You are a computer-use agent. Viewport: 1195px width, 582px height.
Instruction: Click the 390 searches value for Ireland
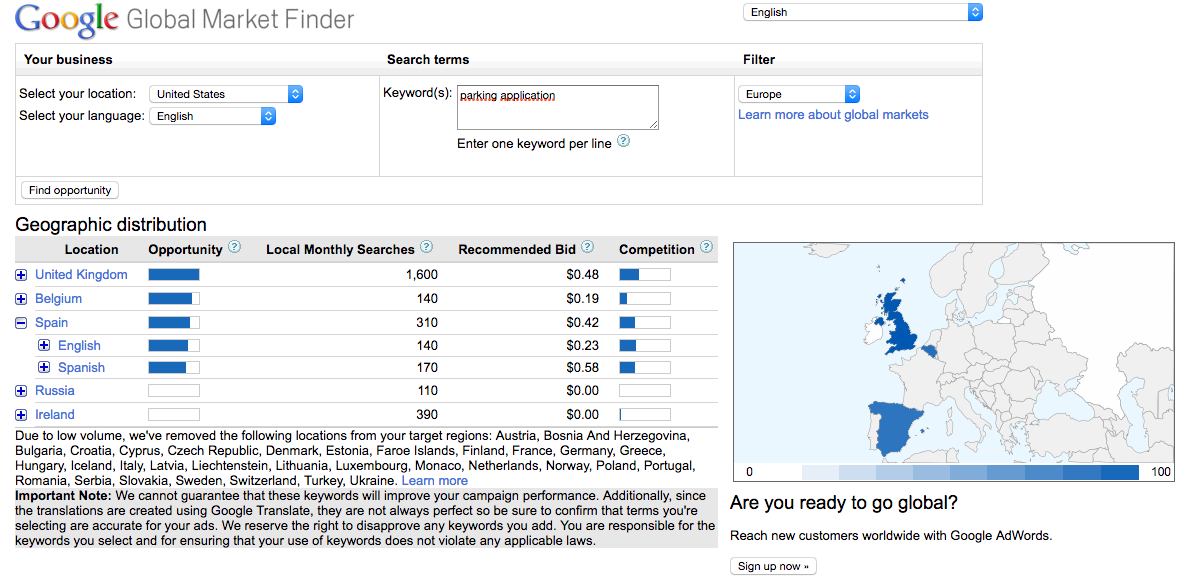(427, 415)
